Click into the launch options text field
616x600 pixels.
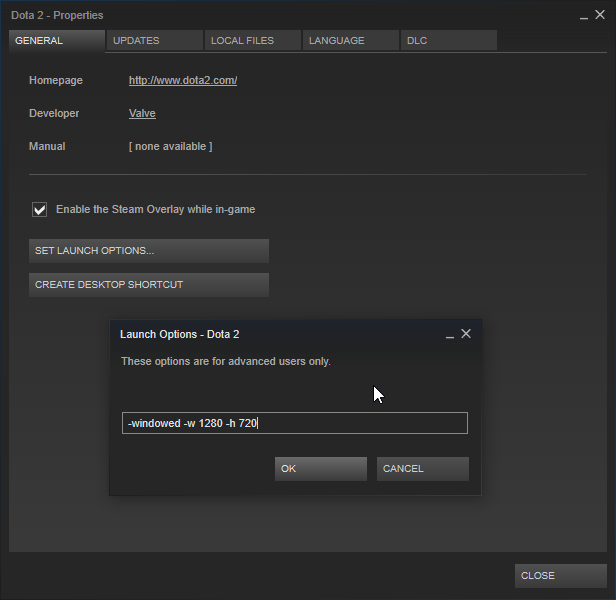coord(295,423)
